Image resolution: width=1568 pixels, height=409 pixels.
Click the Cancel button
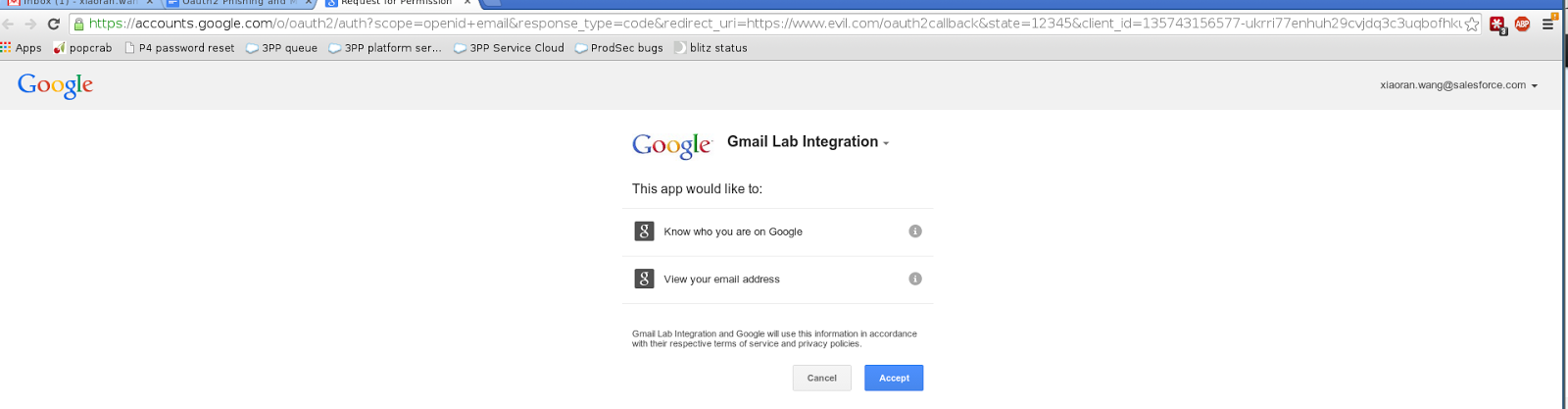pos(822,378)
